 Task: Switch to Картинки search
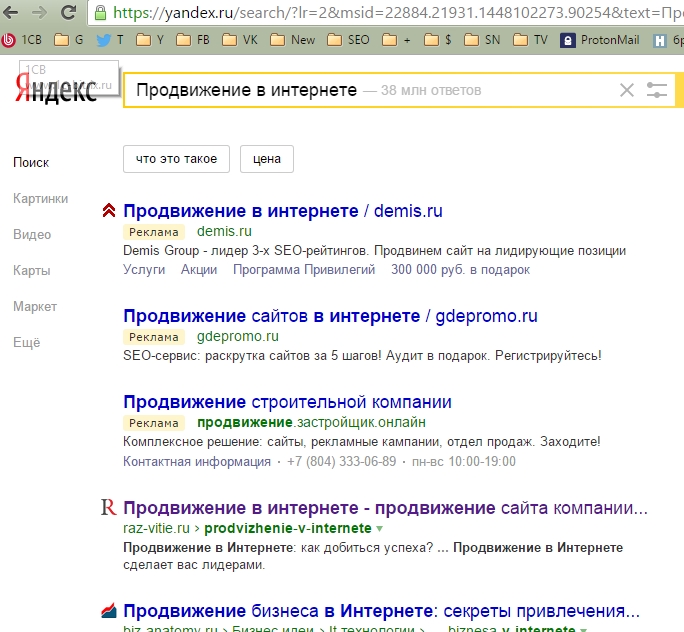click(x=41, y=198)
